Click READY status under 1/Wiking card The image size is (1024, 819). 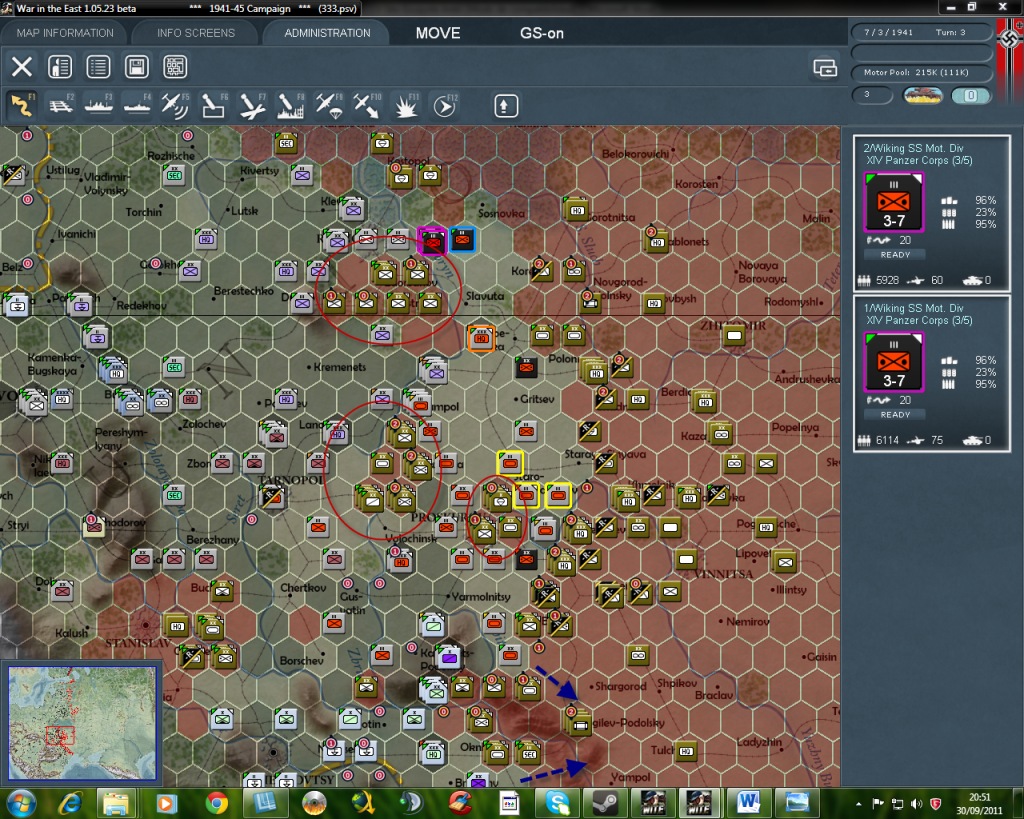click(895, 415)
